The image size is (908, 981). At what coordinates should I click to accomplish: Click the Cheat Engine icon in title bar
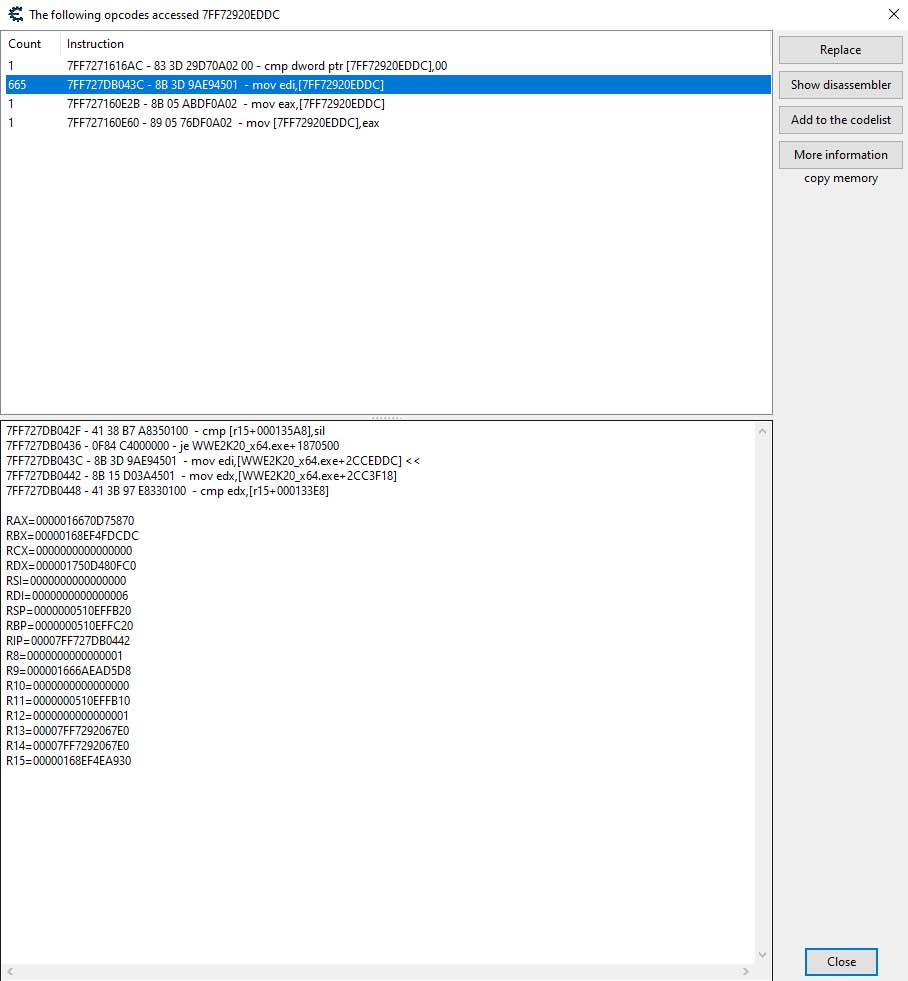pyautogui.click(x=16, y=14)
